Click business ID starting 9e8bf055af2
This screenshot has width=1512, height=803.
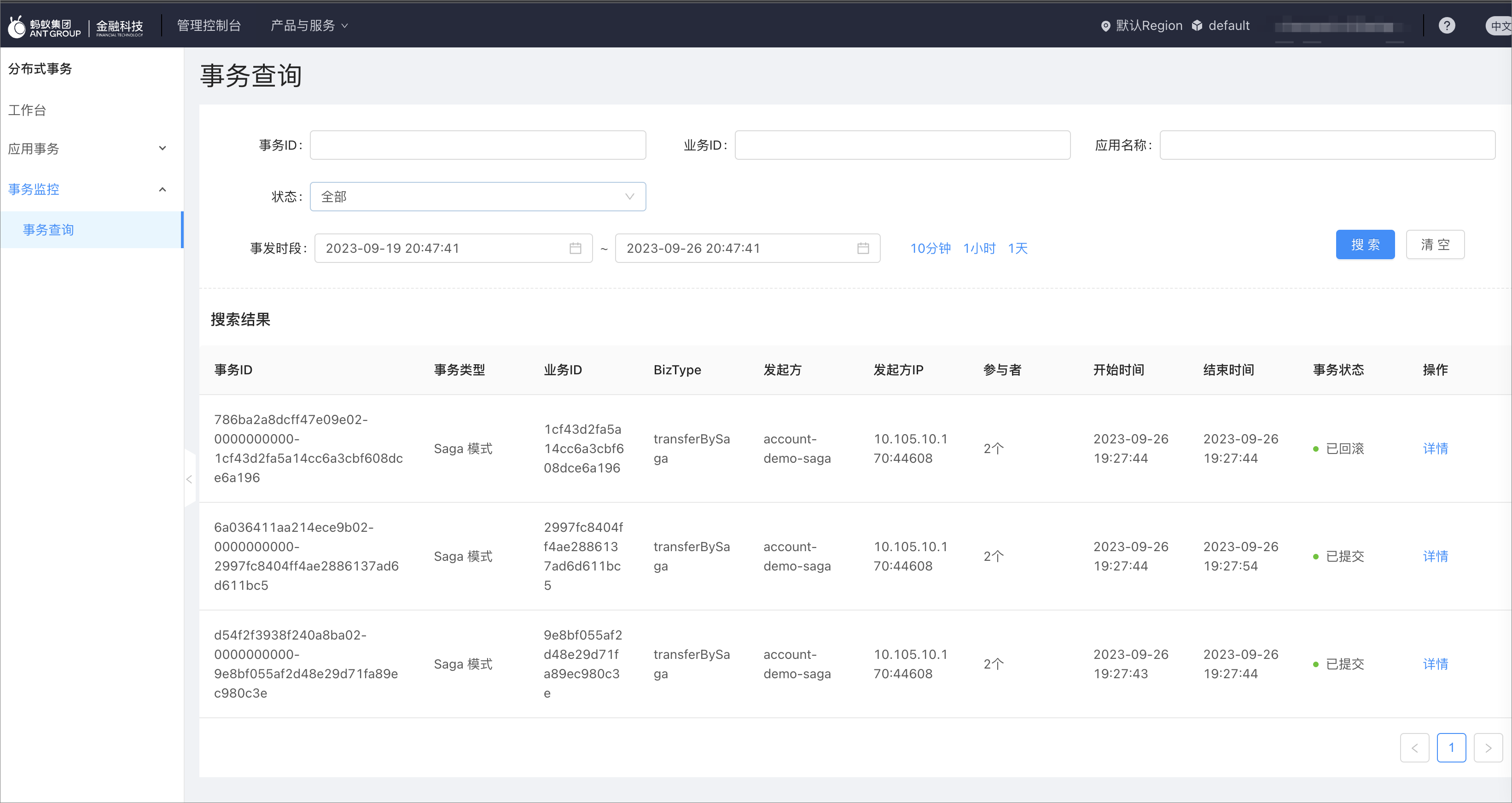[582, 664]
